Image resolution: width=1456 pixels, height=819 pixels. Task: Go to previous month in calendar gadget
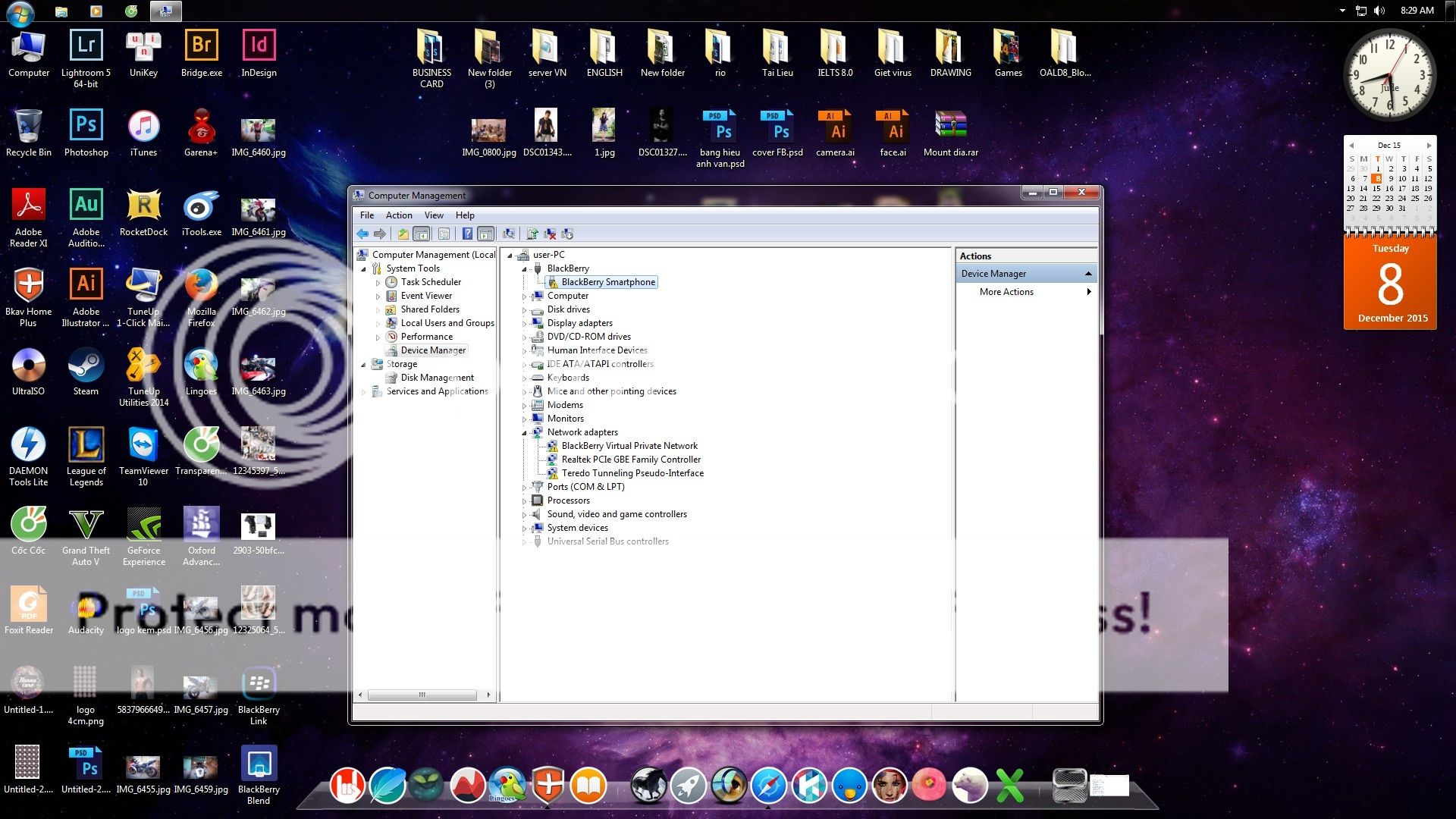click(1351, 146)
